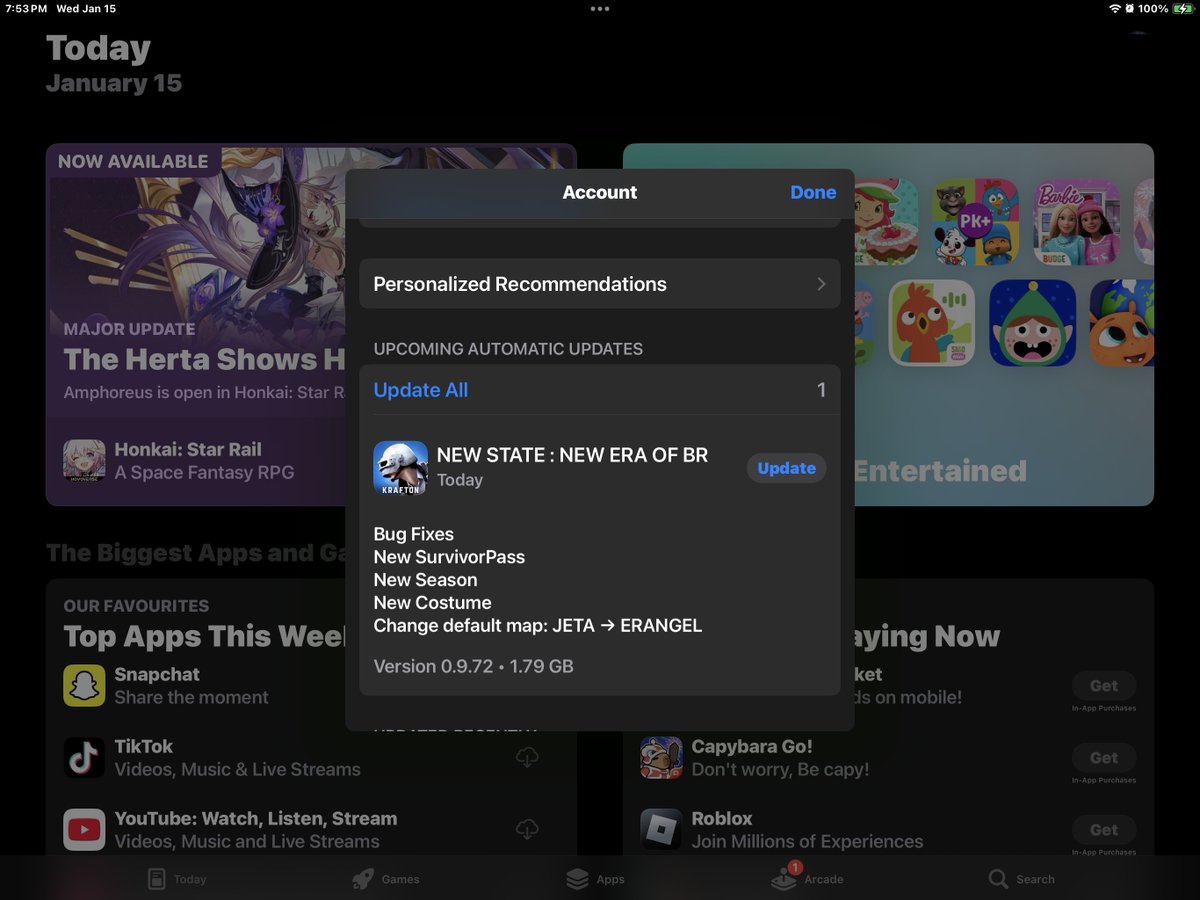The image size is (1200, 900).
Task: Switch to the Arcade tab
Action: tap(807, 879)
